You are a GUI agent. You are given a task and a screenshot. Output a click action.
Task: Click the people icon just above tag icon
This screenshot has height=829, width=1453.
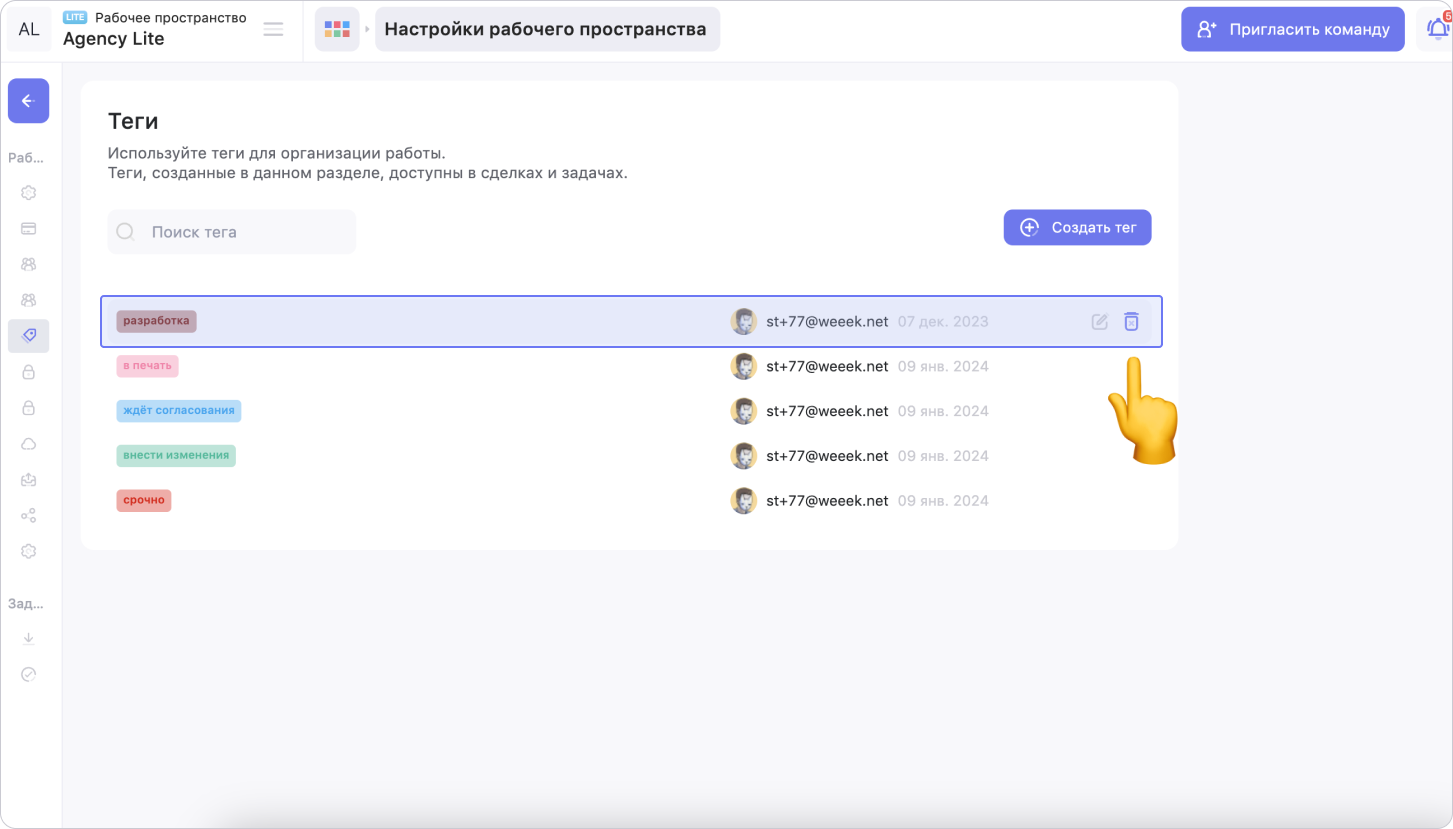(x=28, y=300)
